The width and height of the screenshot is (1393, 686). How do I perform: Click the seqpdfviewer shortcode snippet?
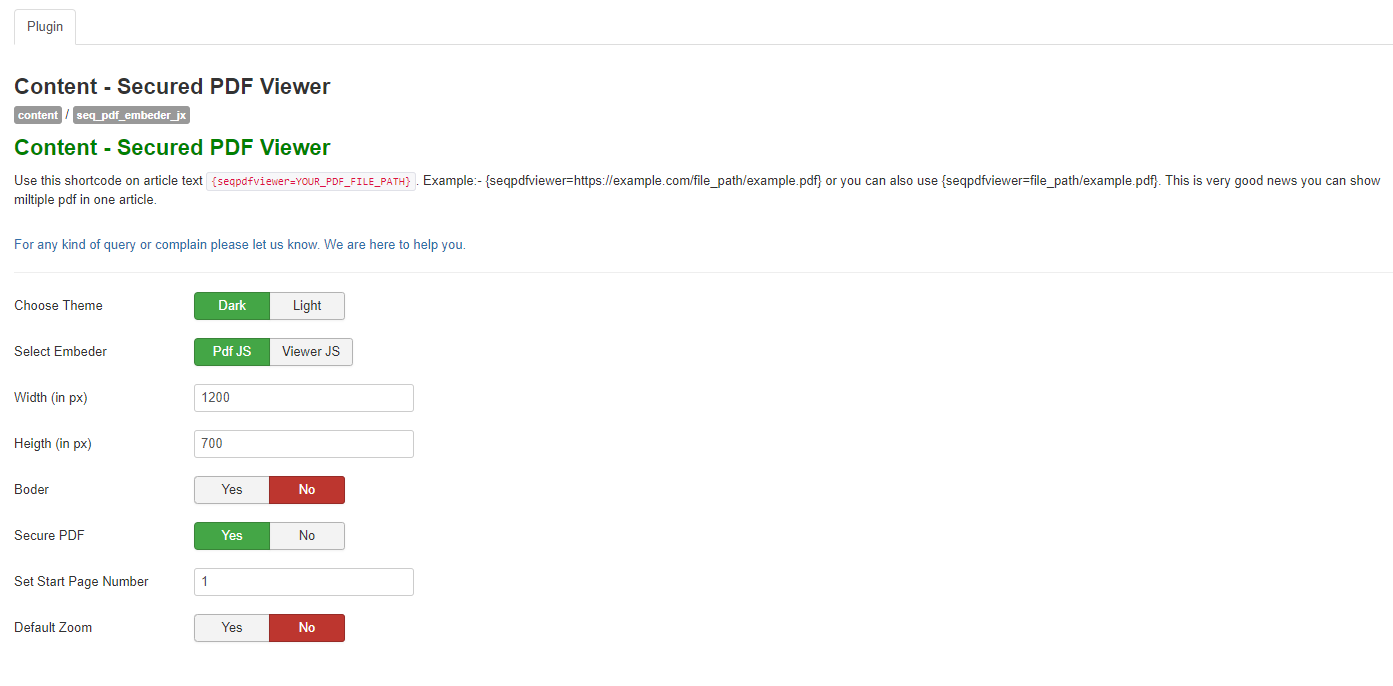(310, 182)
